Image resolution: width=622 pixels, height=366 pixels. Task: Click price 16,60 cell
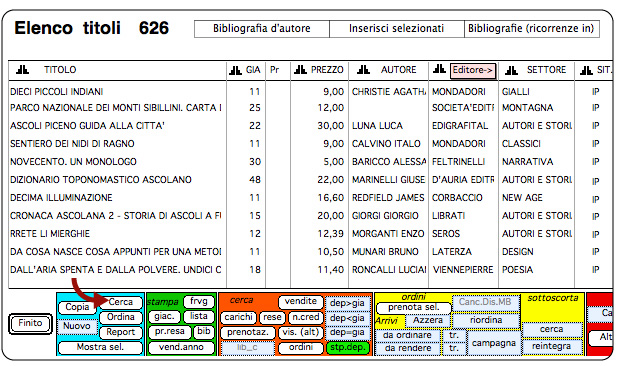click(331, 198)
